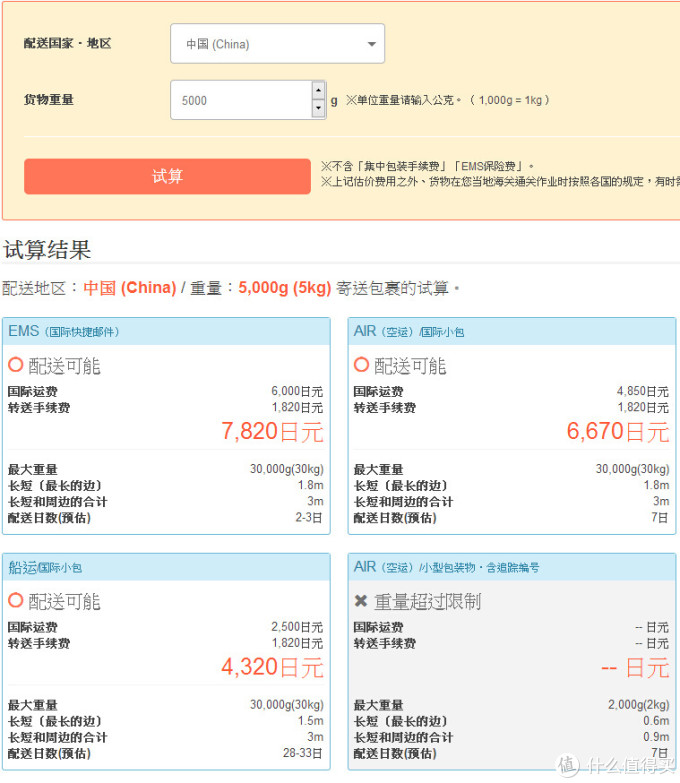
Task: Click the 船运 国际运费 value 2,500日元
Action: (x=297, y=627)
